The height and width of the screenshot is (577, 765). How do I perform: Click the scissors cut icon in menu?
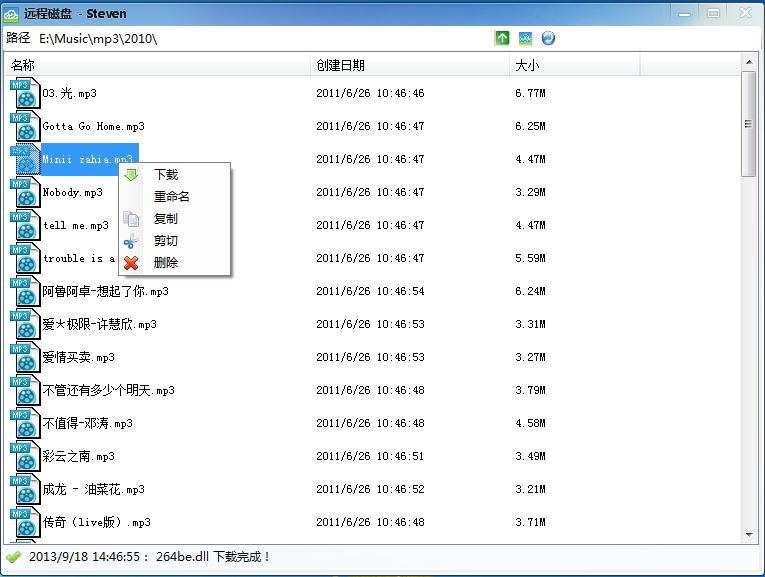[x=131, y=241]
